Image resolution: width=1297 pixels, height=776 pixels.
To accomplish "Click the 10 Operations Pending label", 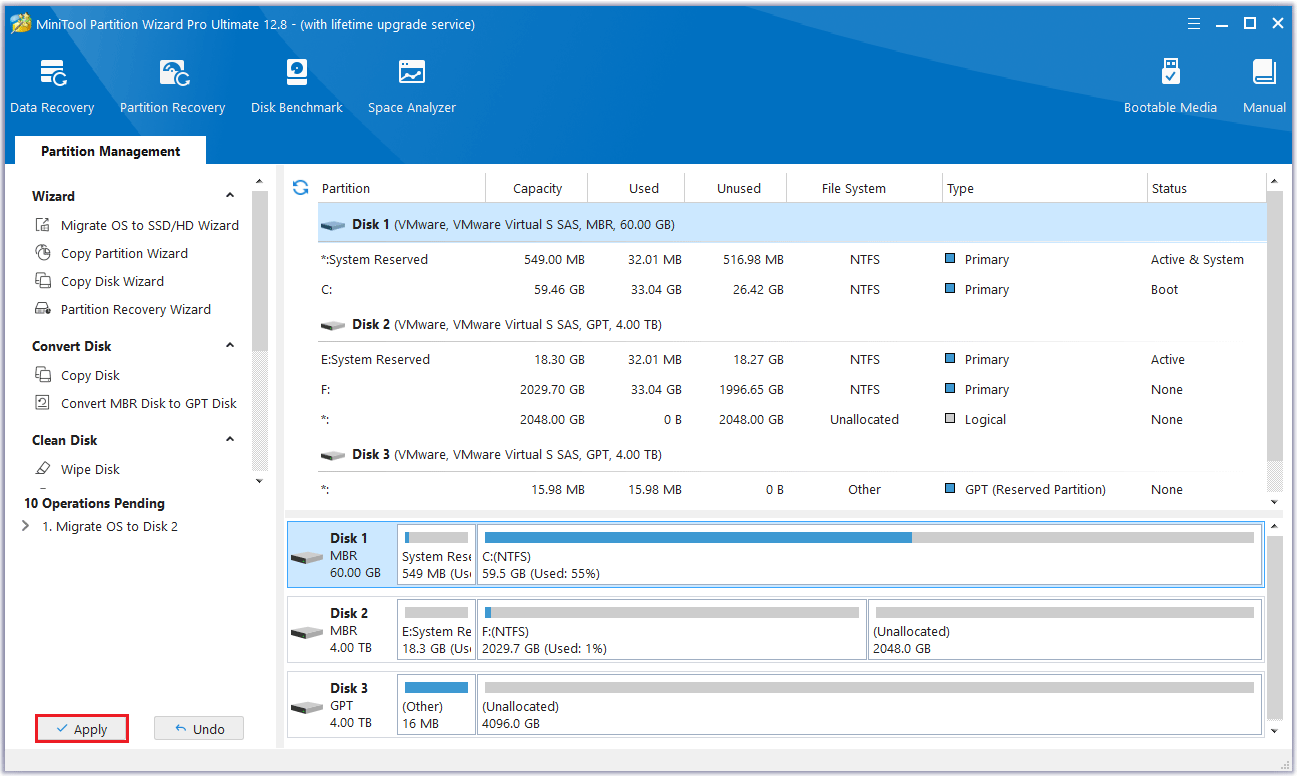I will point(94,503).
